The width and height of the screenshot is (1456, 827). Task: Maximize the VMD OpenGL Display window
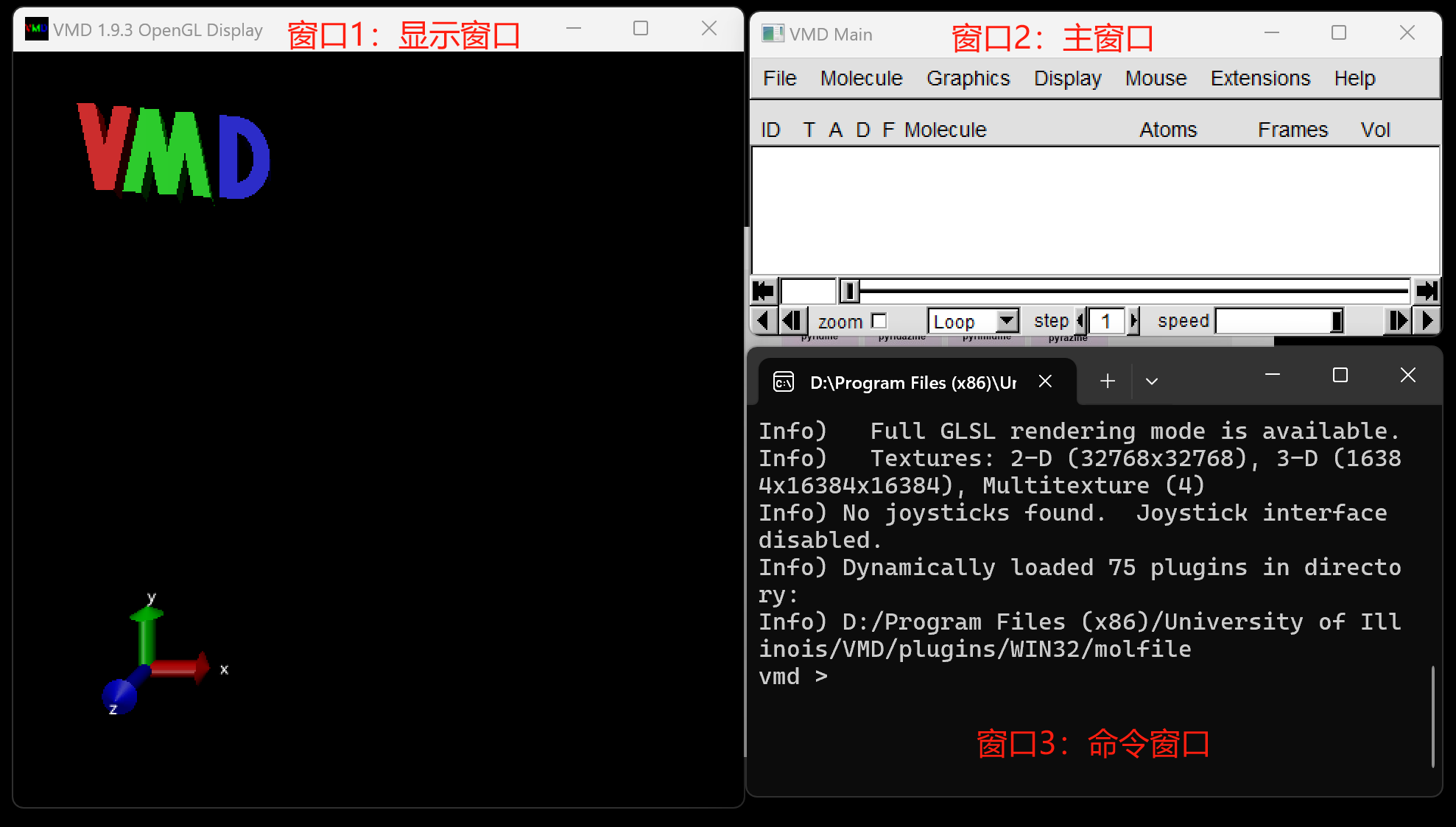641,28
